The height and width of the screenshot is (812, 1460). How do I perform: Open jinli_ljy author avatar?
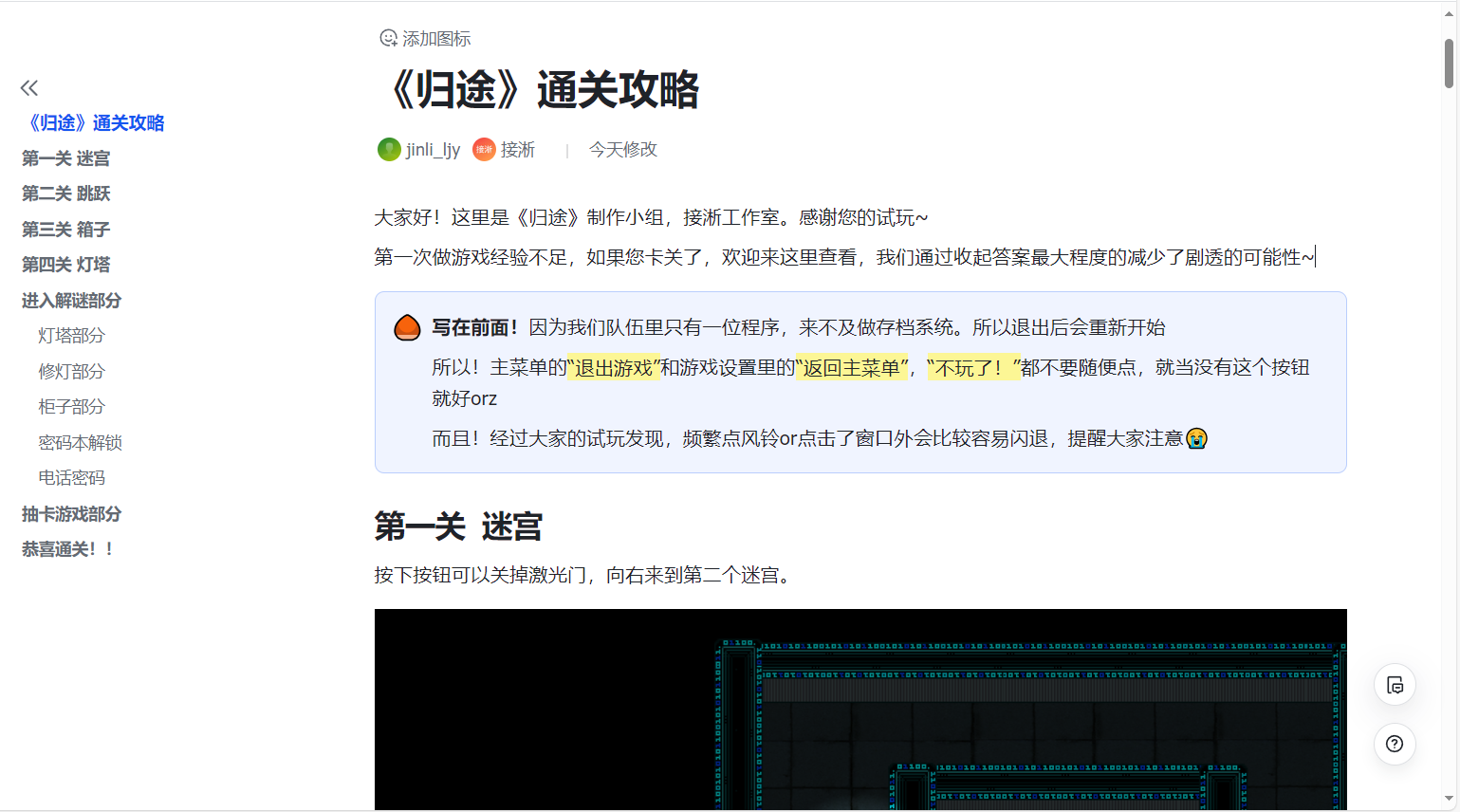389,150
